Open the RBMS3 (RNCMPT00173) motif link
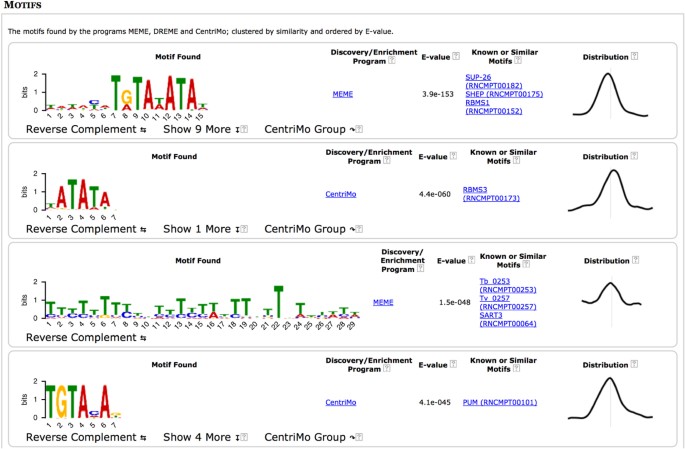The image size is (685, 449). [x=491, y=194]
